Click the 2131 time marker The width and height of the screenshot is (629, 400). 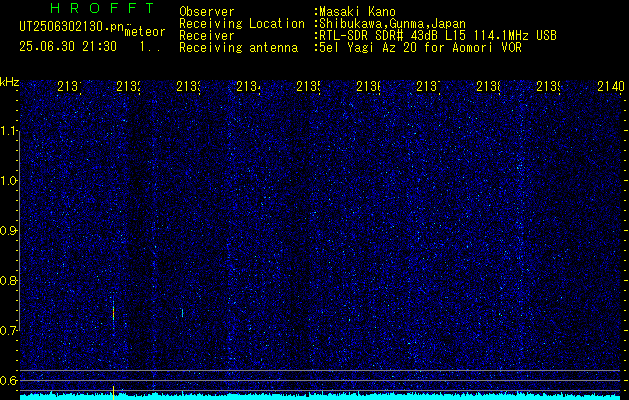pyautogui.click(x=69, y=86)
